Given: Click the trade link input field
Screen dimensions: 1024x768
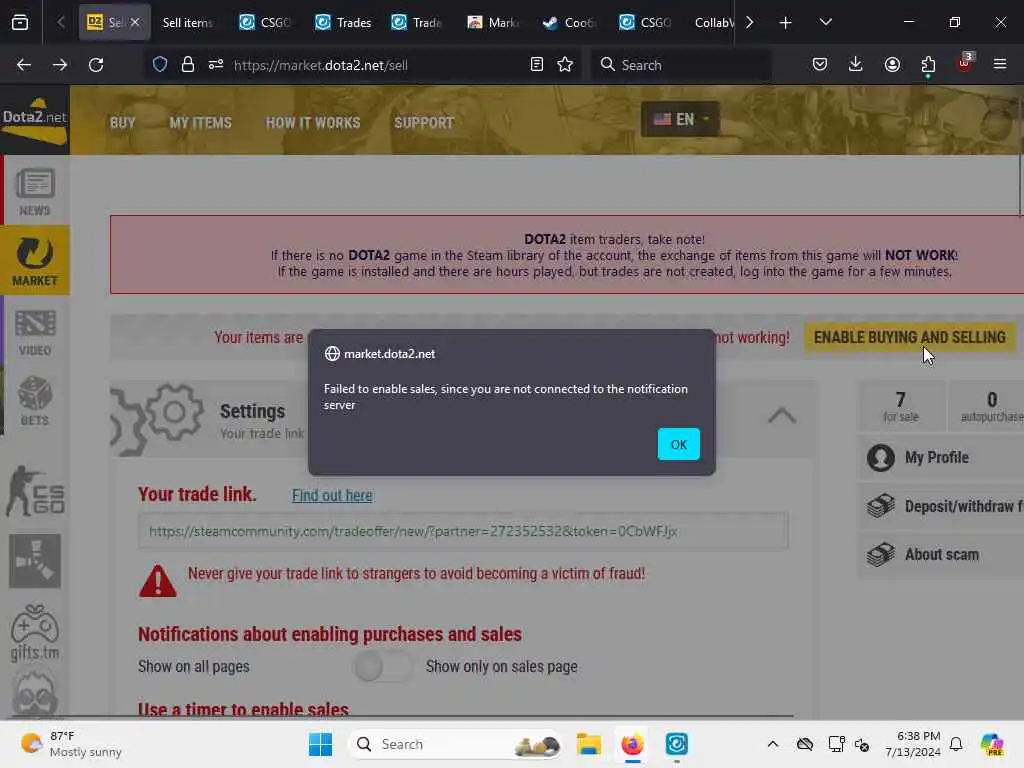Looking at the screenshot, I should point(463,531).
